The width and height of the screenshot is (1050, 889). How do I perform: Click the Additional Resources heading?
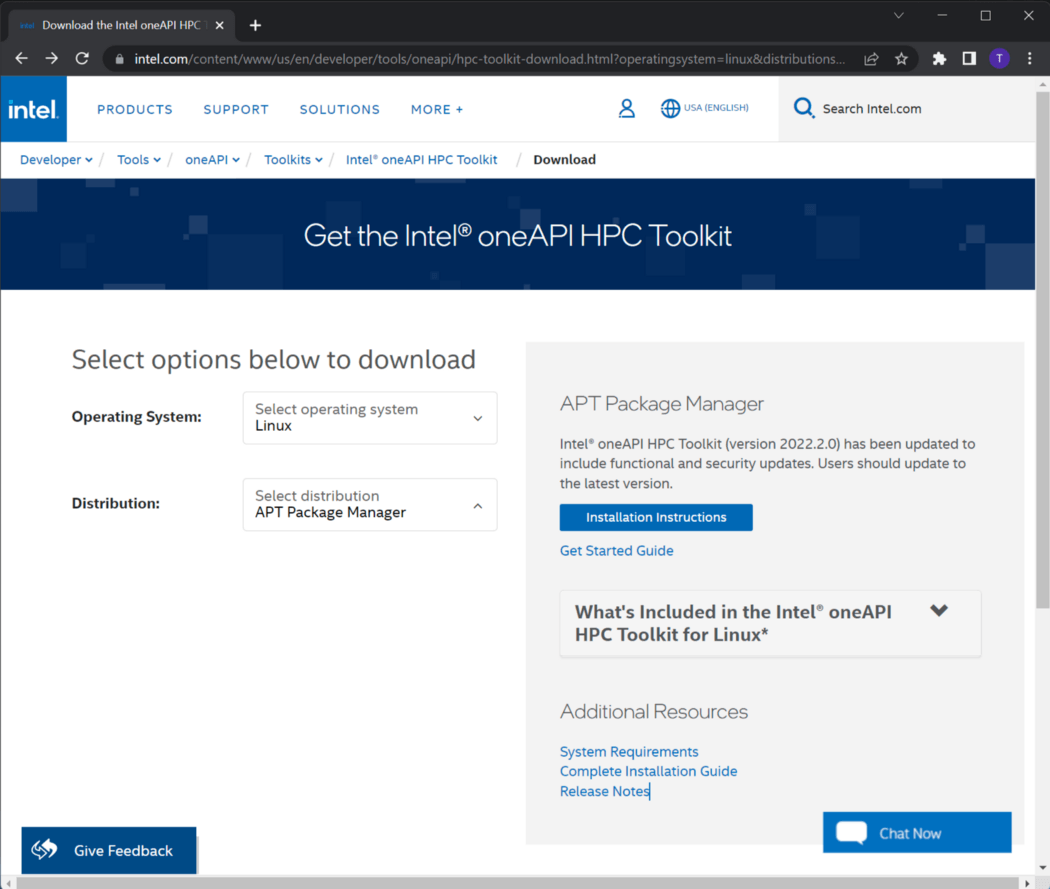(654, 711)
